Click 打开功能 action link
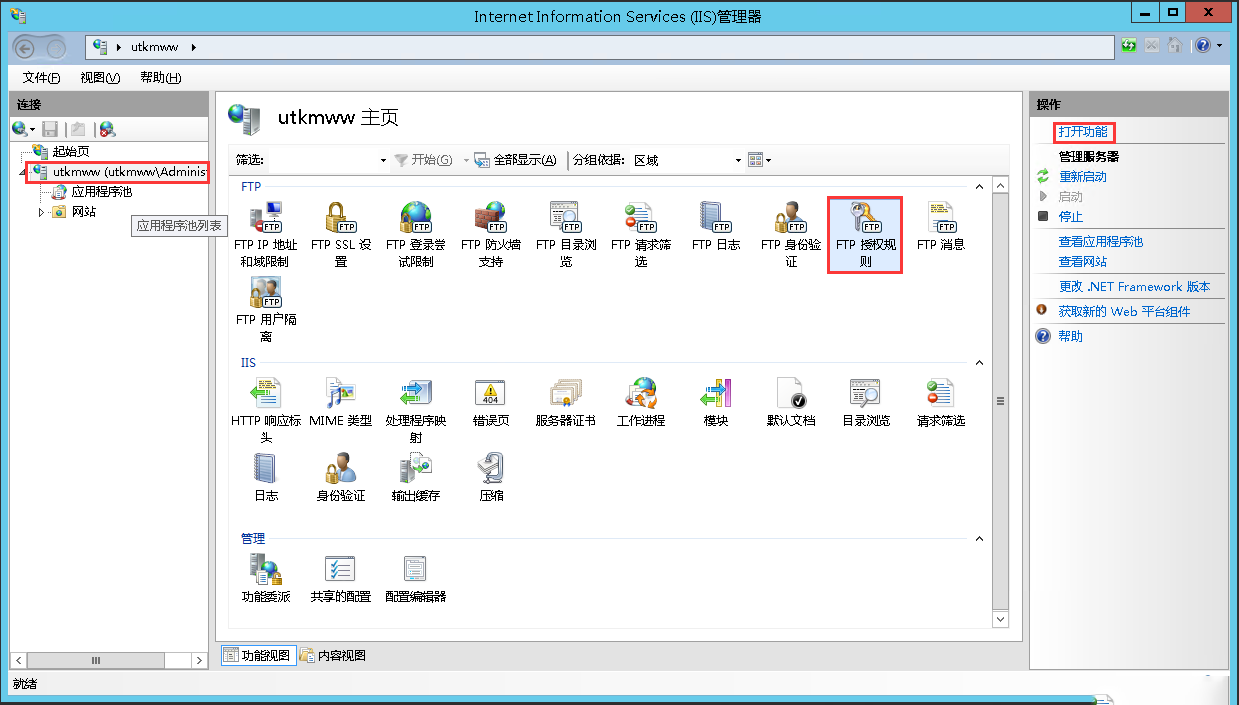 (1083, 132)
